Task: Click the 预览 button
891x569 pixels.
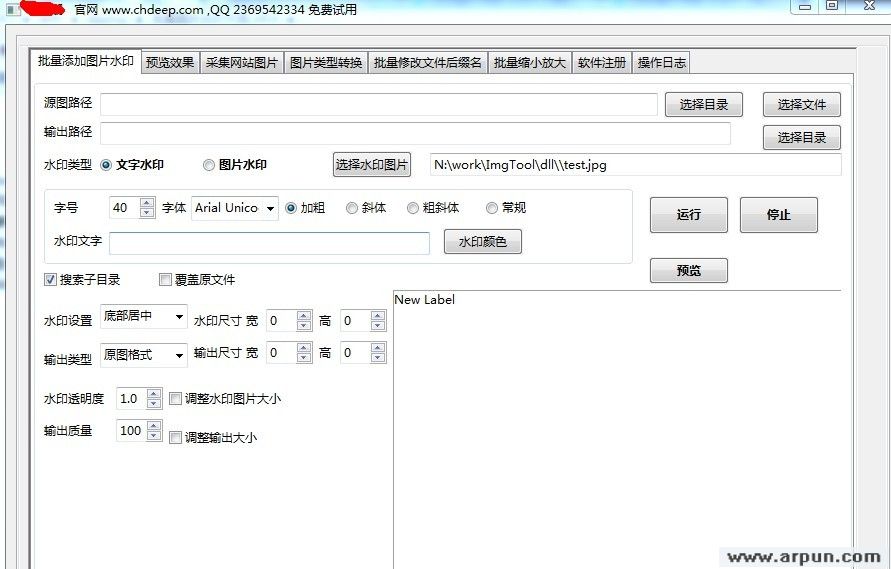Action: click(688, 270)
